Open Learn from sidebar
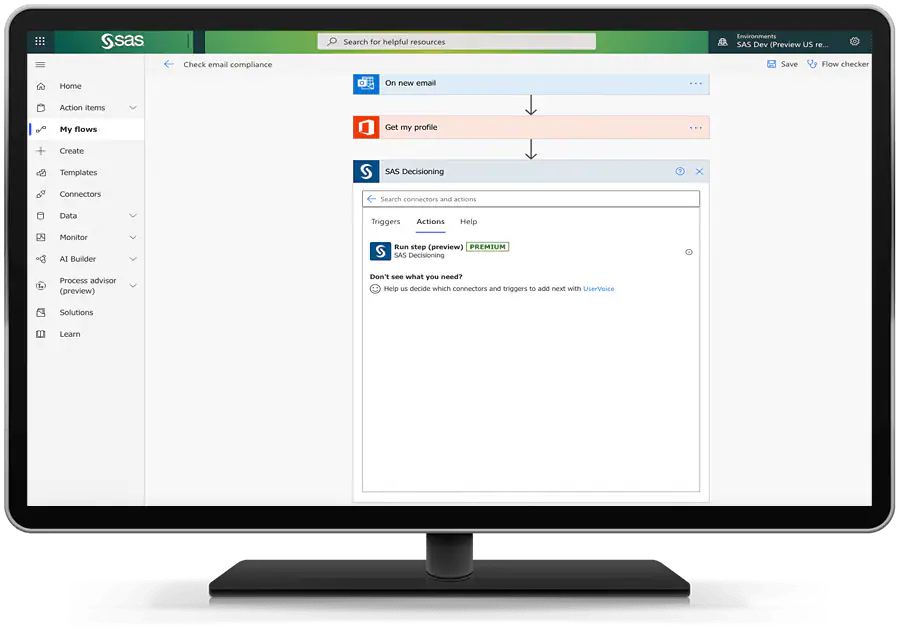900x629 pixels. 70,334
